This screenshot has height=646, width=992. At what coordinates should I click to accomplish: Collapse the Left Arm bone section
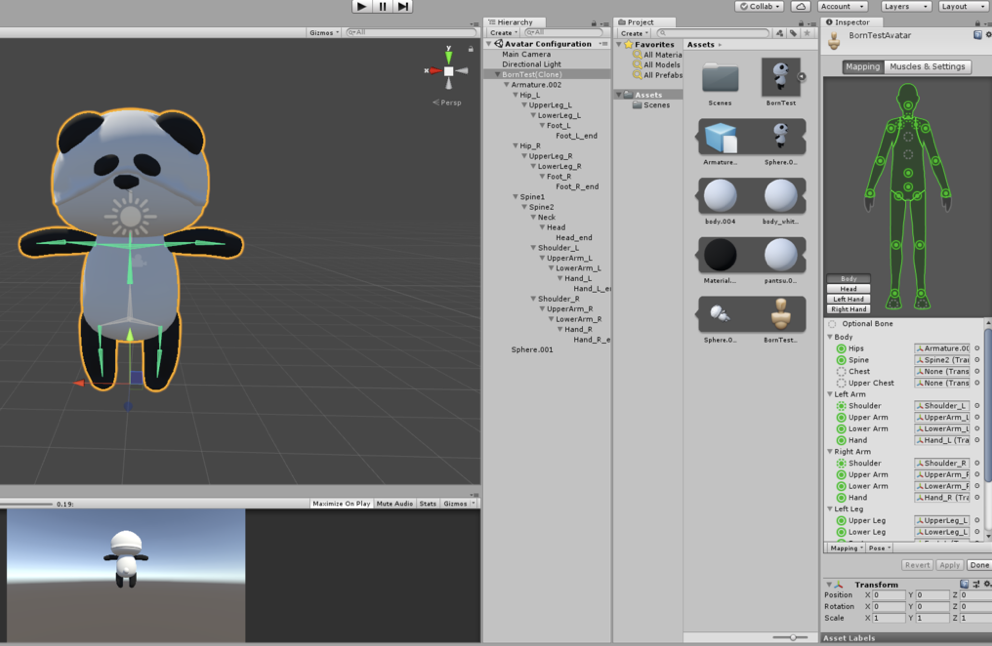(x=830, y=394)
